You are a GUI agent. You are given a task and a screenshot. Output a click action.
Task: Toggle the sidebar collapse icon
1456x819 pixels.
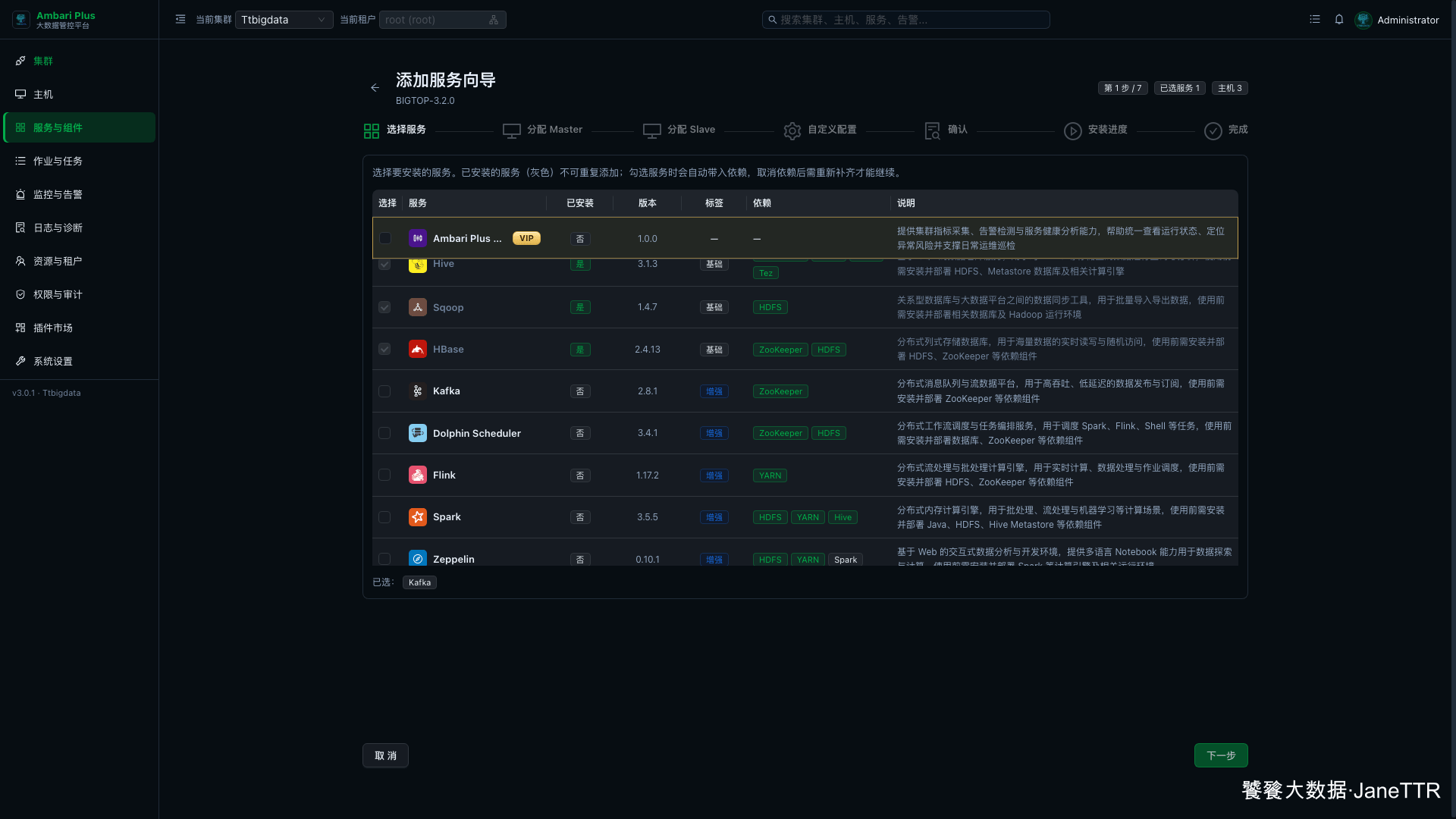[x=180, y=20]
